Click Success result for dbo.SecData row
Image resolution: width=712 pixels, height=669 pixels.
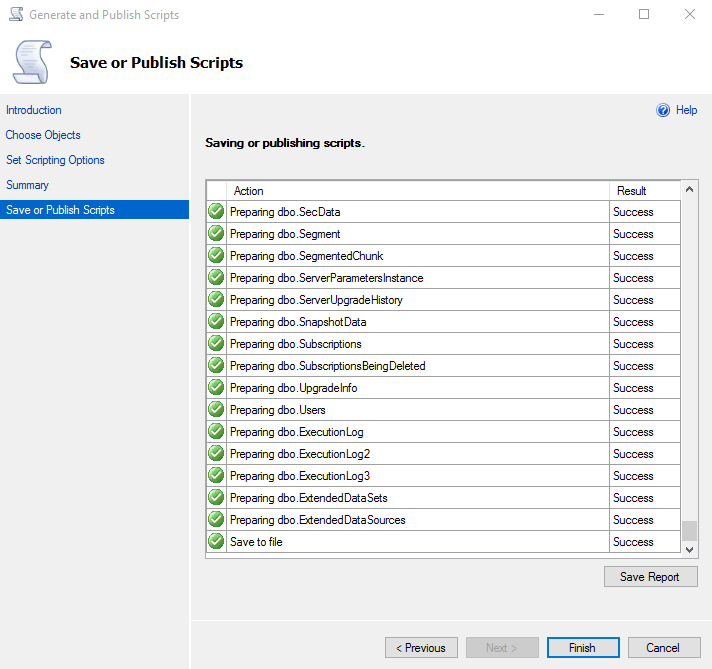point(633,212)
